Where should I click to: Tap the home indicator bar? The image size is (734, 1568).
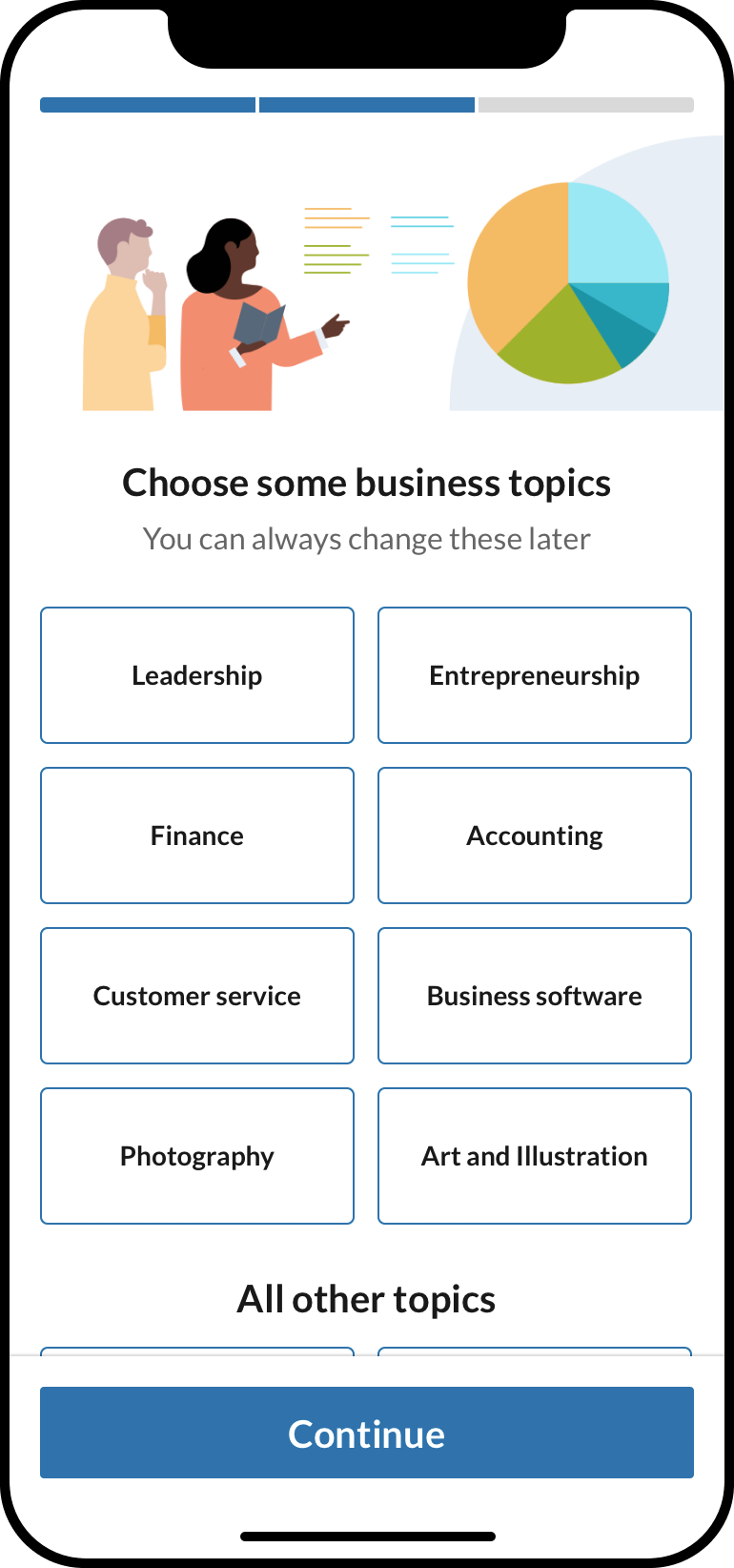point(367,1537)
